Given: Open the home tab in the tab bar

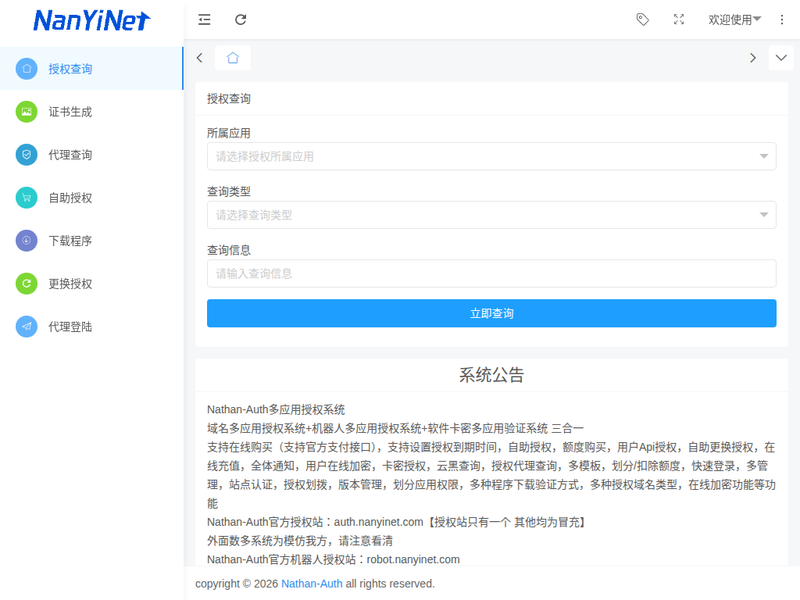Looking at the screenshot, I should pyautogui.click(x=233, y=58).
